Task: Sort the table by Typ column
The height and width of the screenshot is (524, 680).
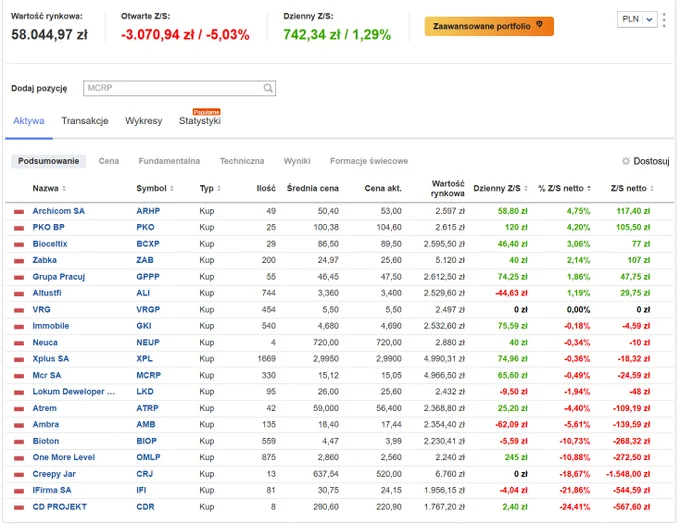Action: coord(210,188)
